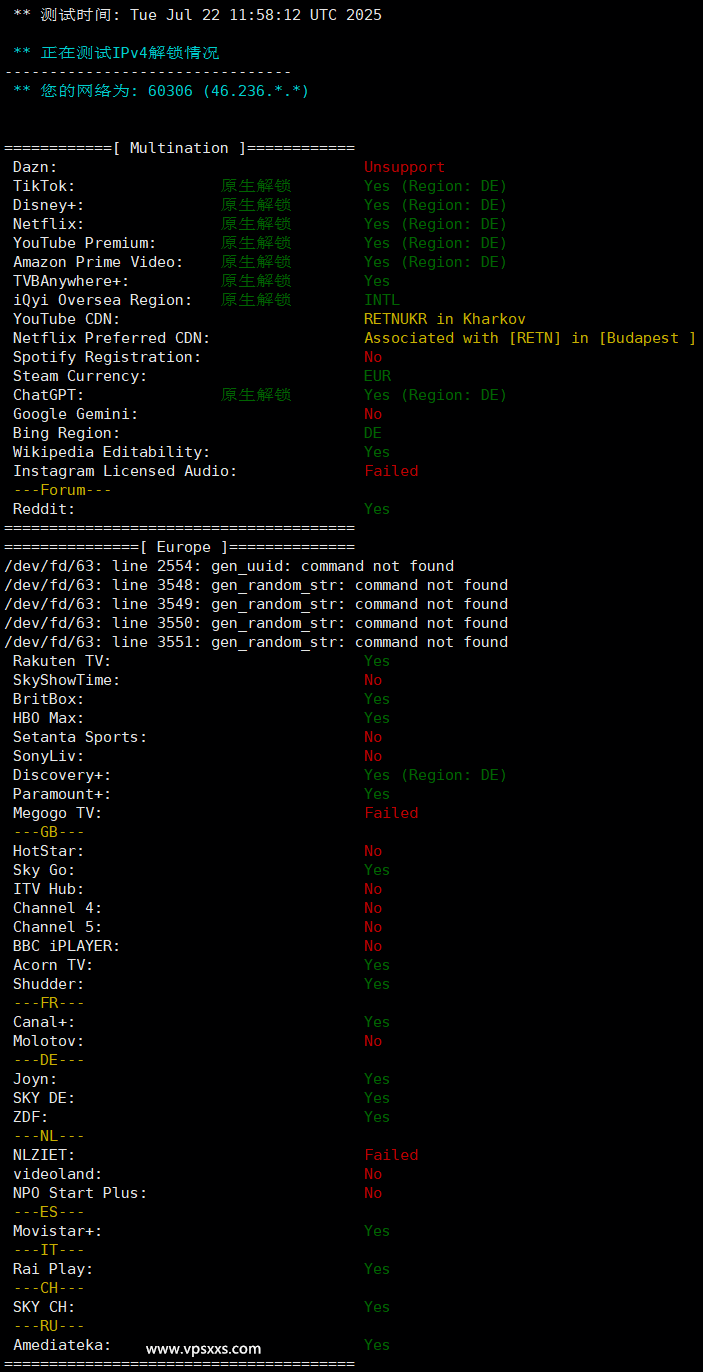703x1372 pixels.
Task: Select the Movistar+: label
Action: (58, 1231)
